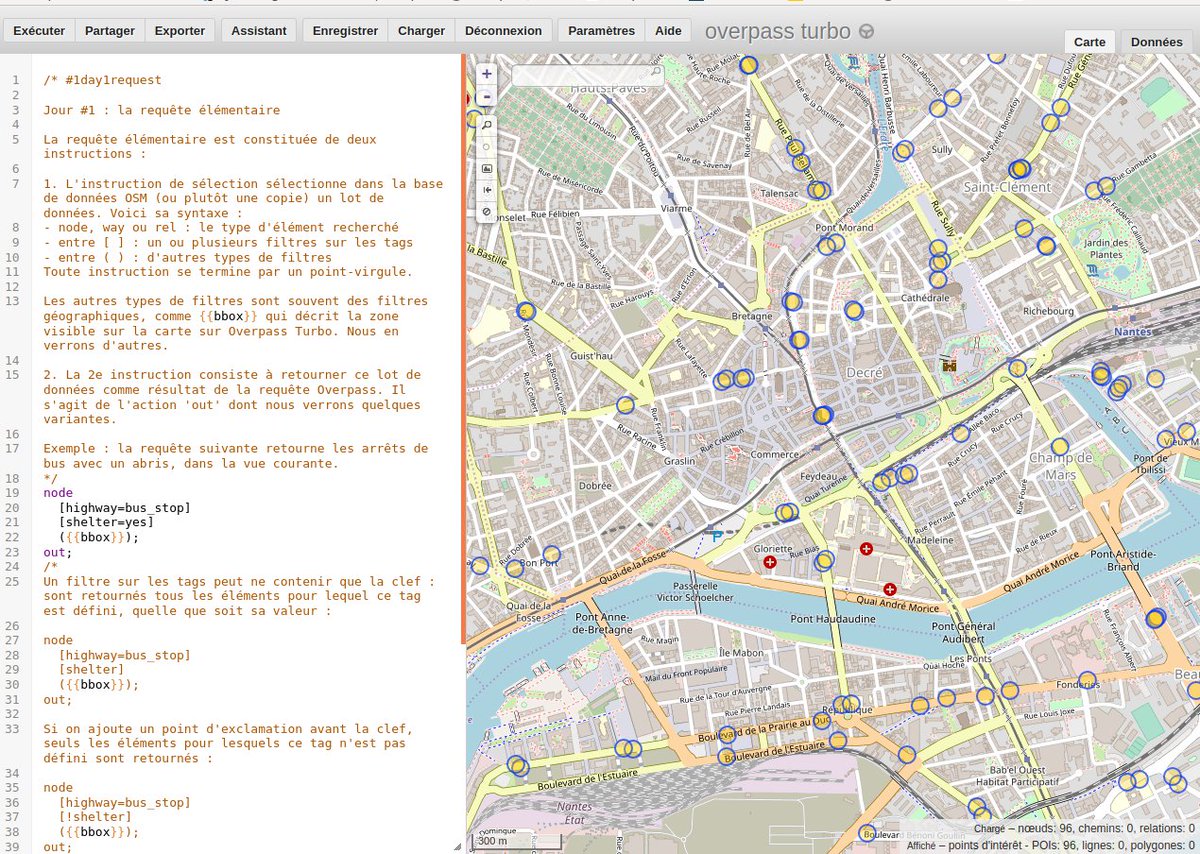The height and width of the screenshot is (854, 1200).
Task: Click the red cross marker left of Gloriette
Action: (x=770, y=563)
